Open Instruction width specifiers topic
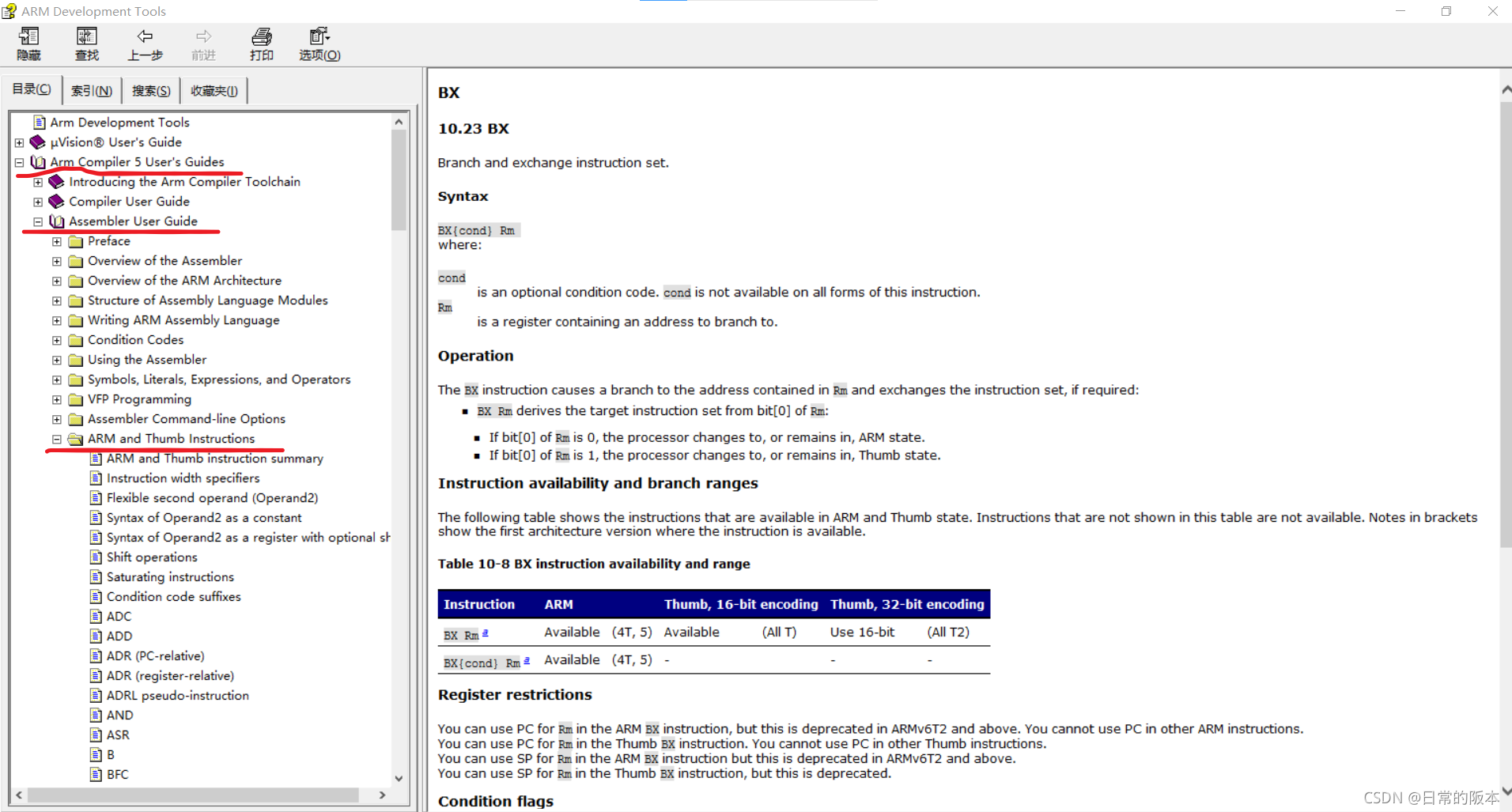Screen dimensions: 1512x812 click(183, 478)
